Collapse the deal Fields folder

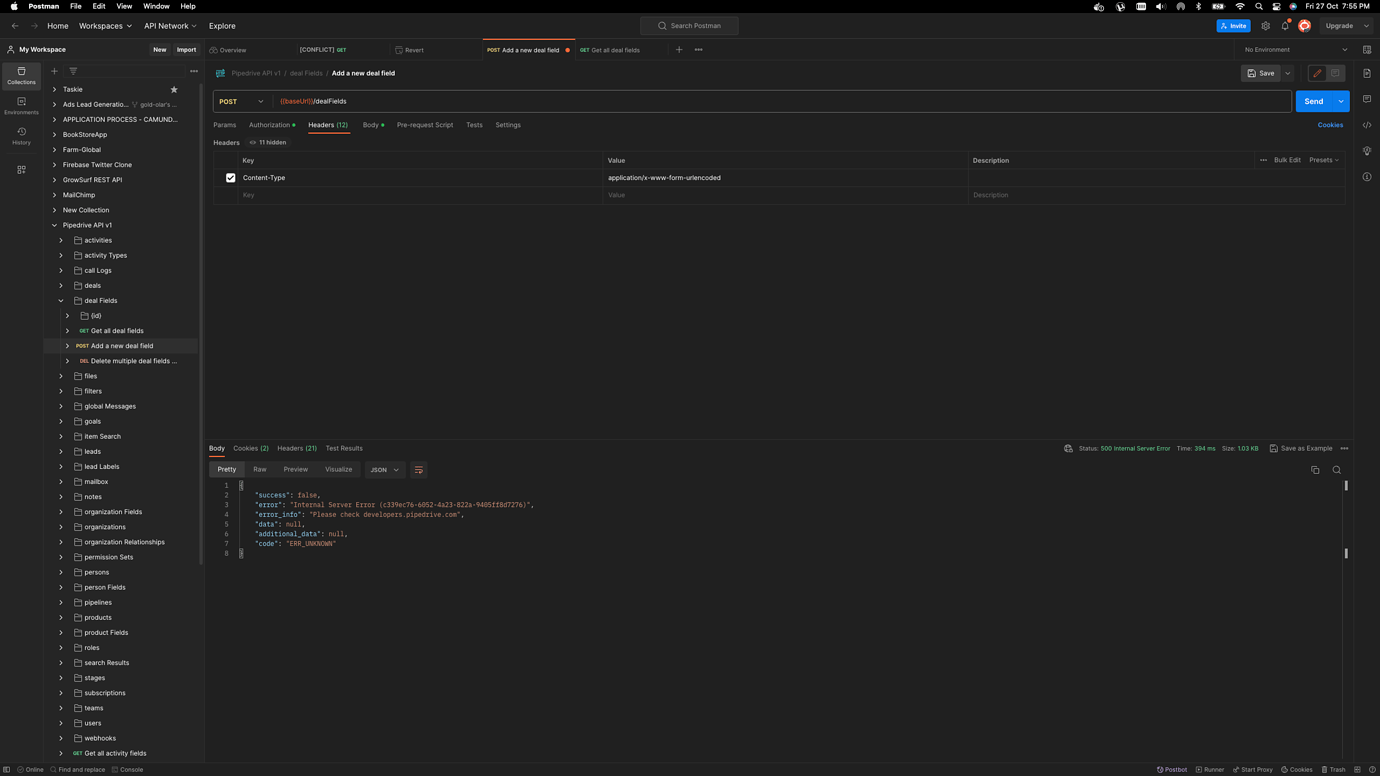click(x=61, y=300)
